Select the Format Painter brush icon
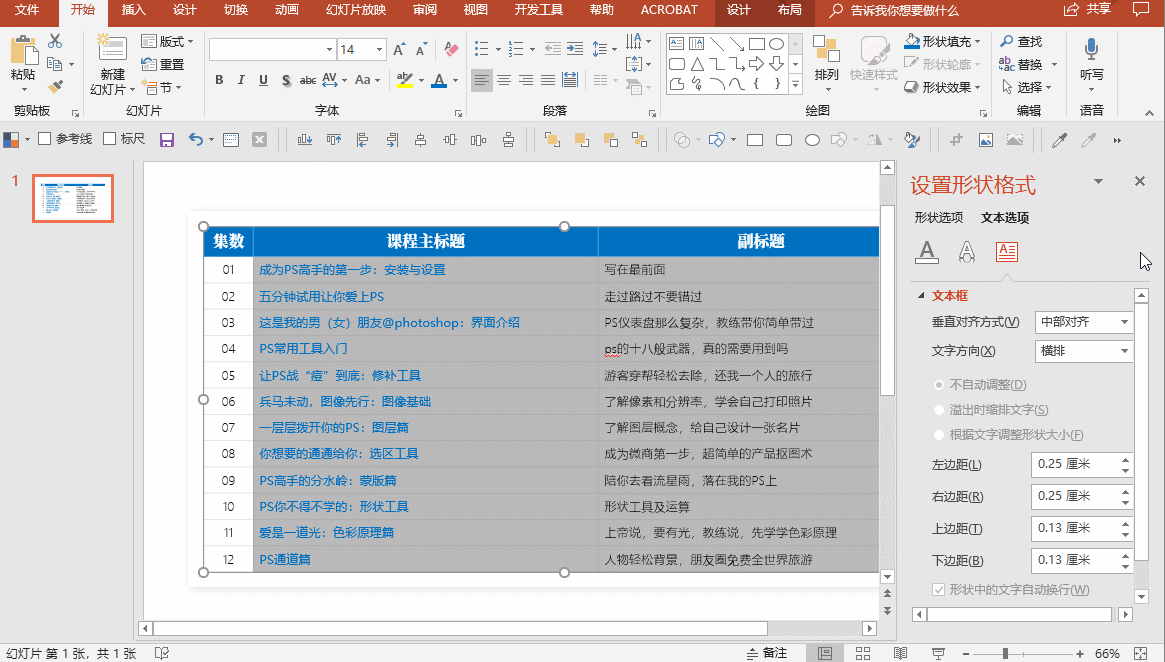 click(54, 87)
